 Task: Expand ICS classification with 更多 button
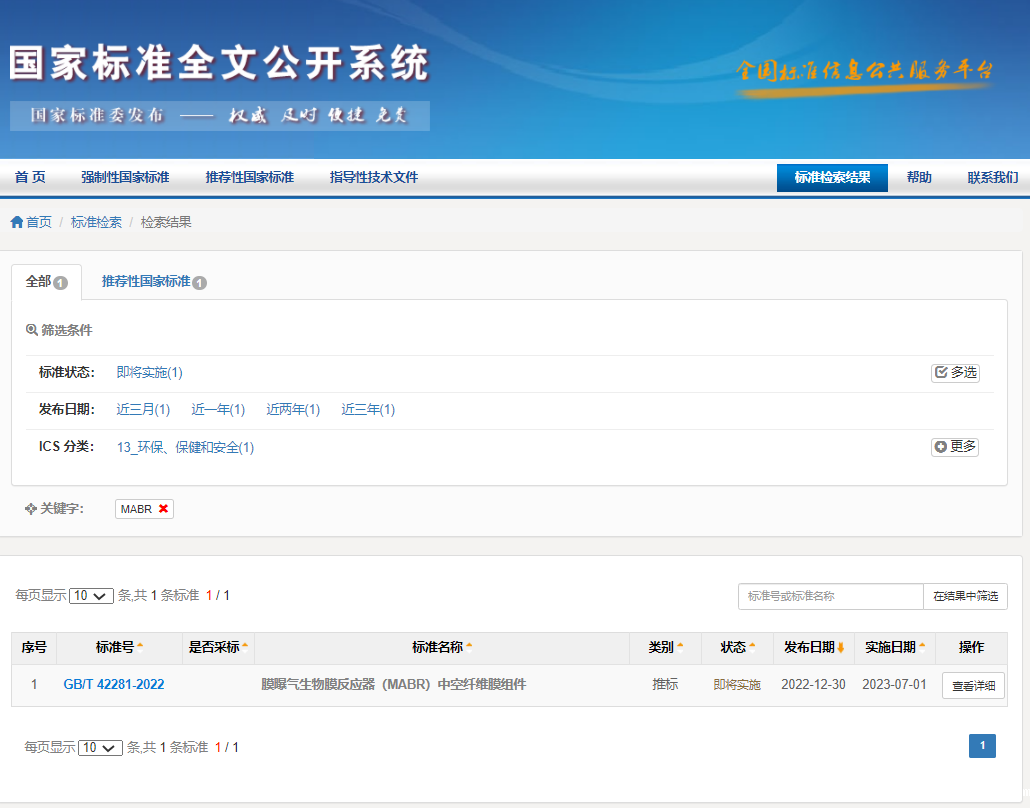point(955,447)
